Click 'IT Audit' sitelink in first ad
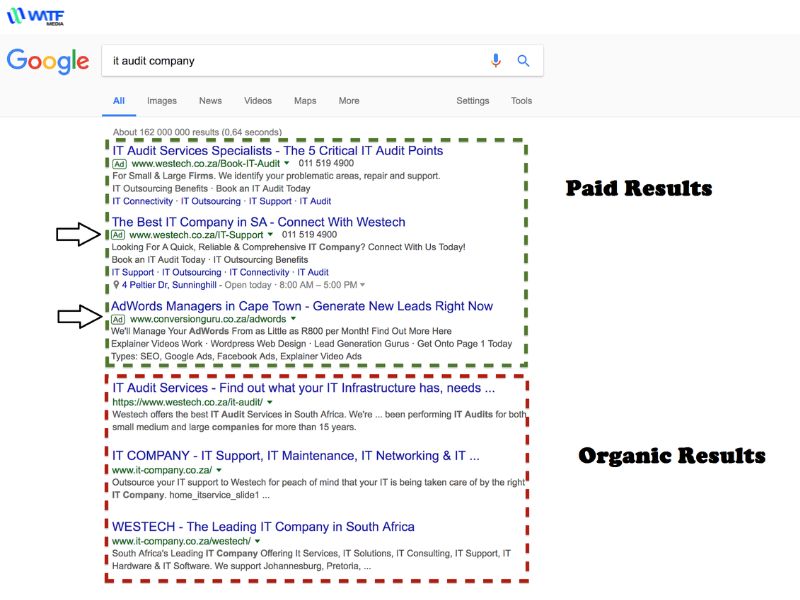Screen dimensions: 800x600 [315, 201]
